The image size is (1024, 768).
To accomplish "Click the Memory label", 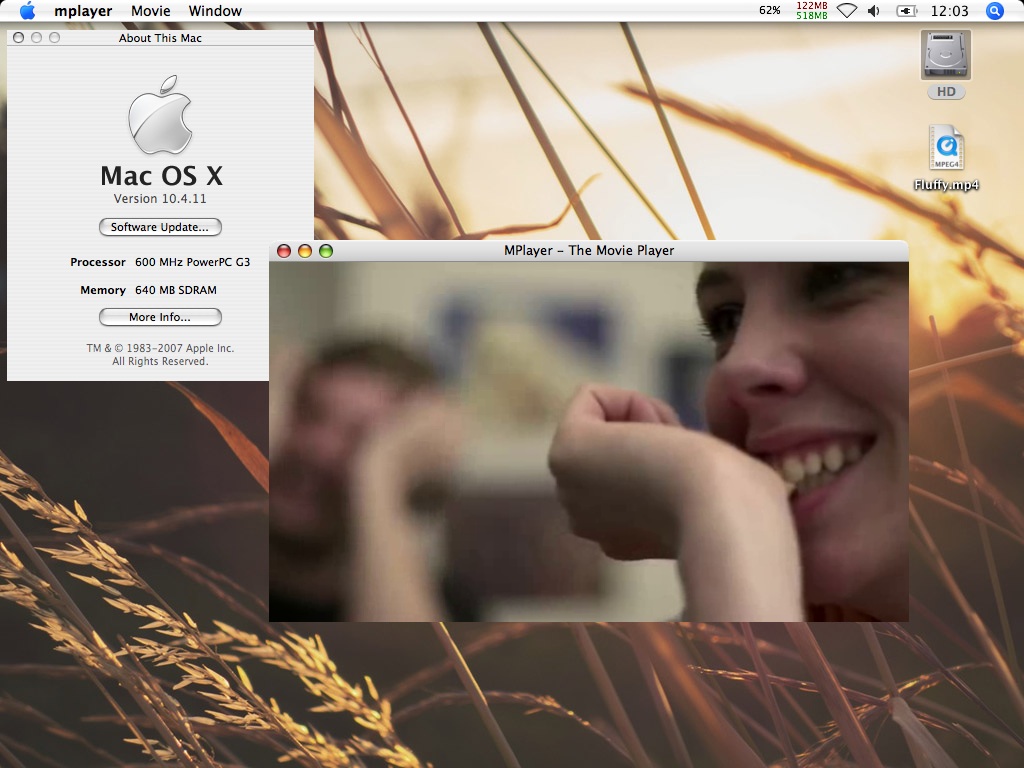I will click(x=103, y=290).
